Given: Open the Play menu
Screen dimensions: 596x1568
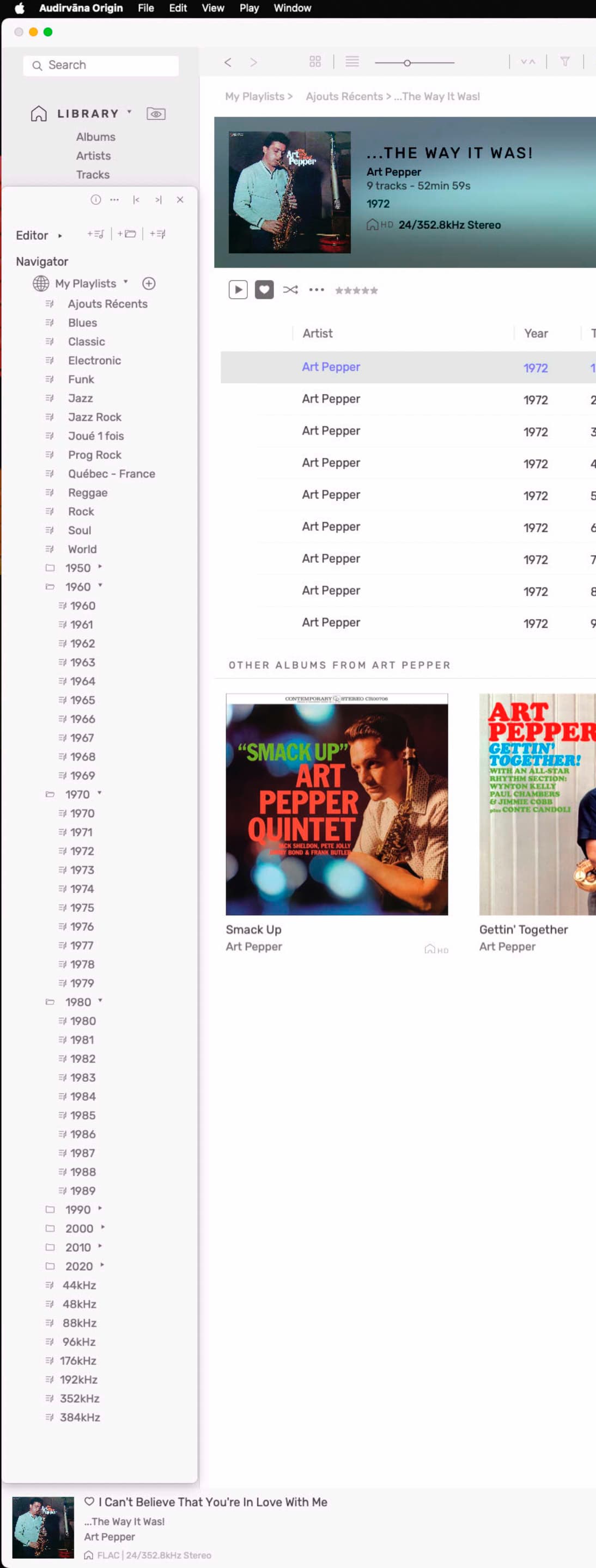Looking at the screenshot, I should pyautogui.click(x=249, y=8).
